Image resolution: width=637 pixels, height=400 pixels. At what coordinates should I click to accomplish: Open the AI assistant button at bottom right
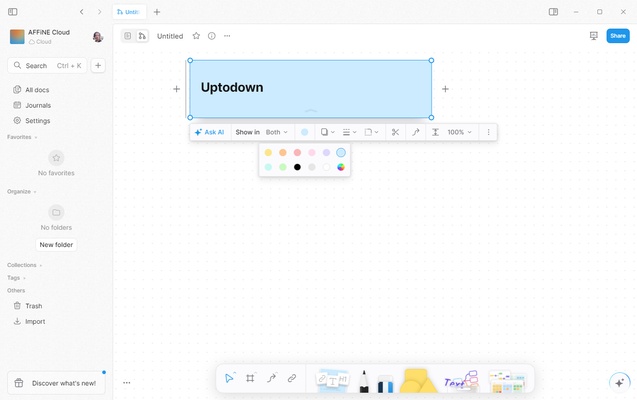click(620, 383)
